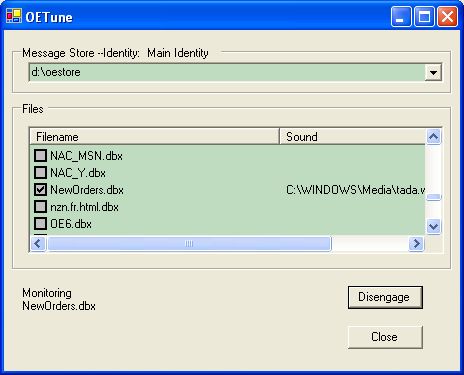Image resolution: width=464 pixels, height=375 pixels.
Task: Maximize the OETune window
Action: tap(424, 16)
